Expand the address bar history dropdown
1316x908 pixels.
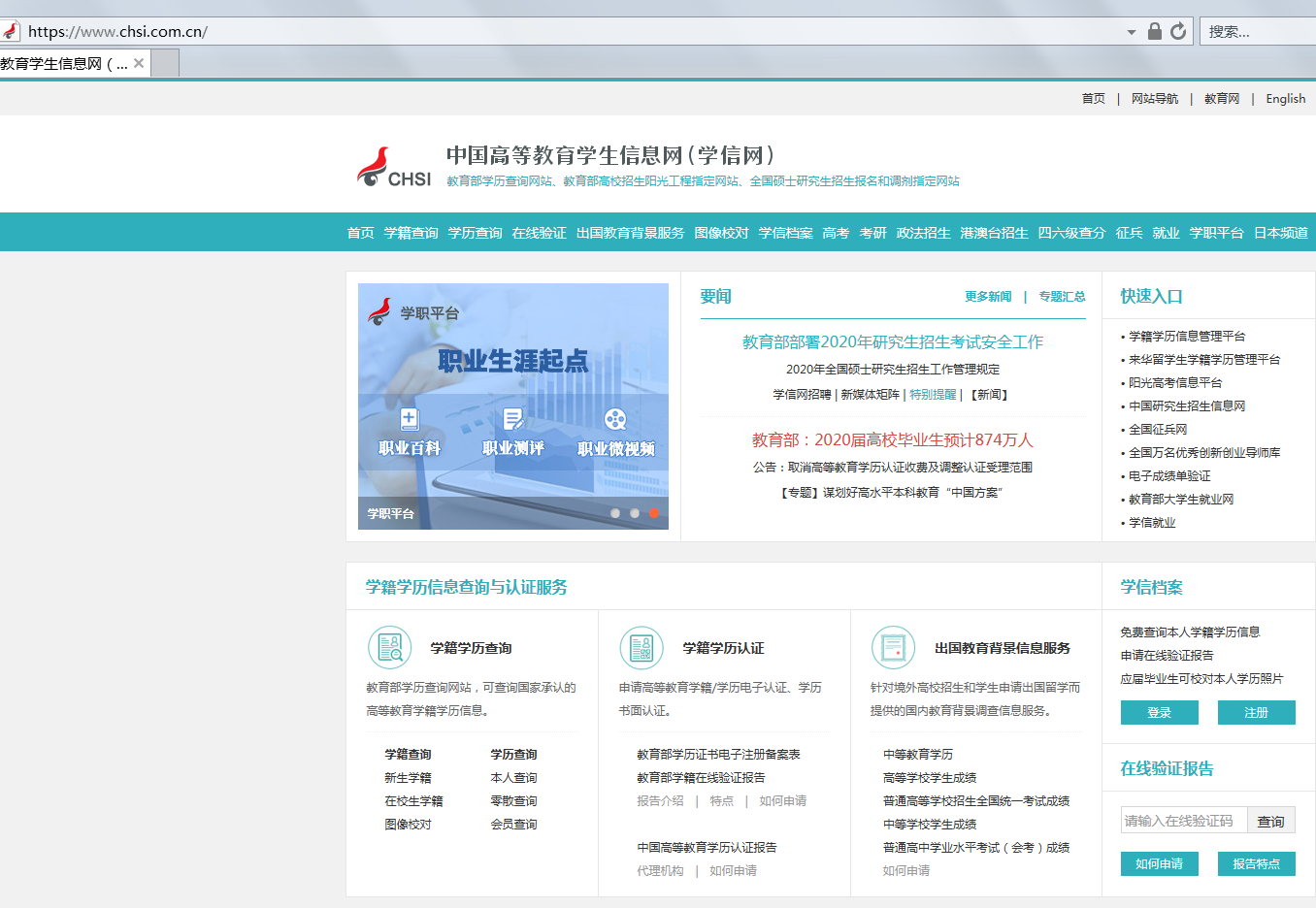[x=1132, y=32]
